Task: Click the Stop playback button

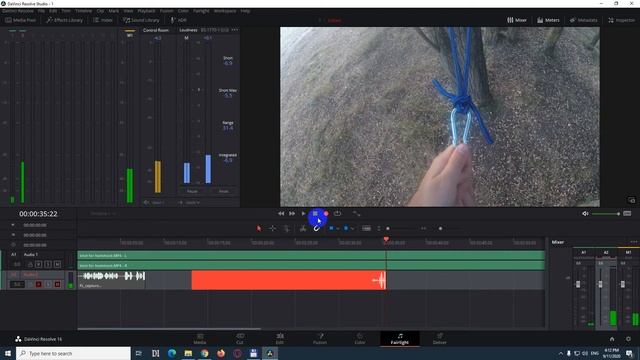Action: [x=315, y=213]
